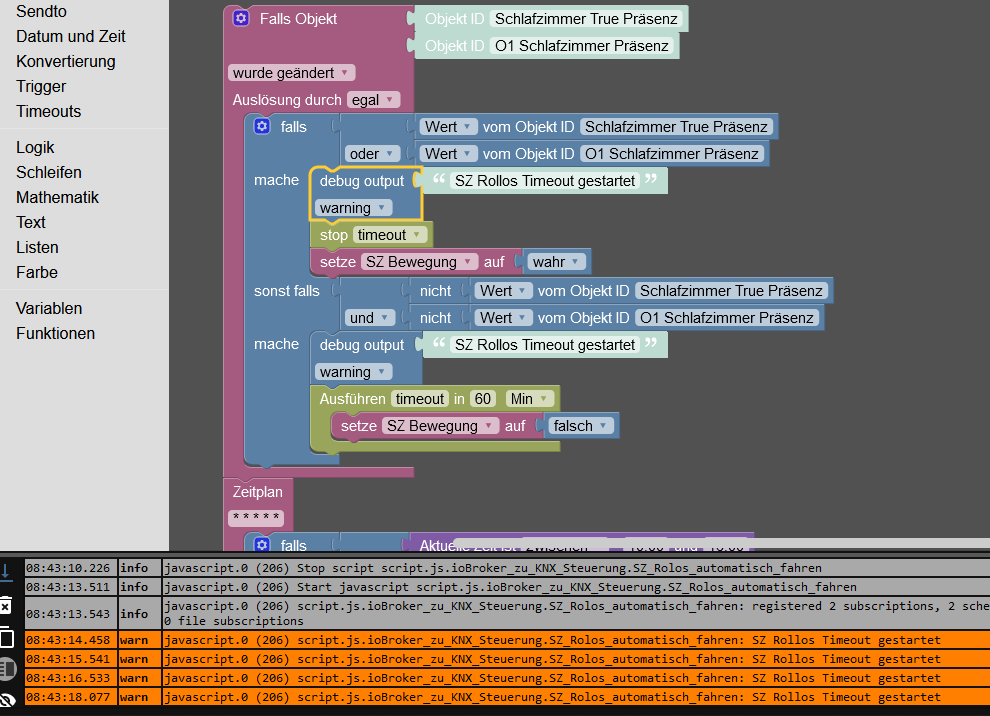This screenshot has width=990, height=716.
Task: Click warn log entry at 08:43:16.533
Action: tap(508, 678)
